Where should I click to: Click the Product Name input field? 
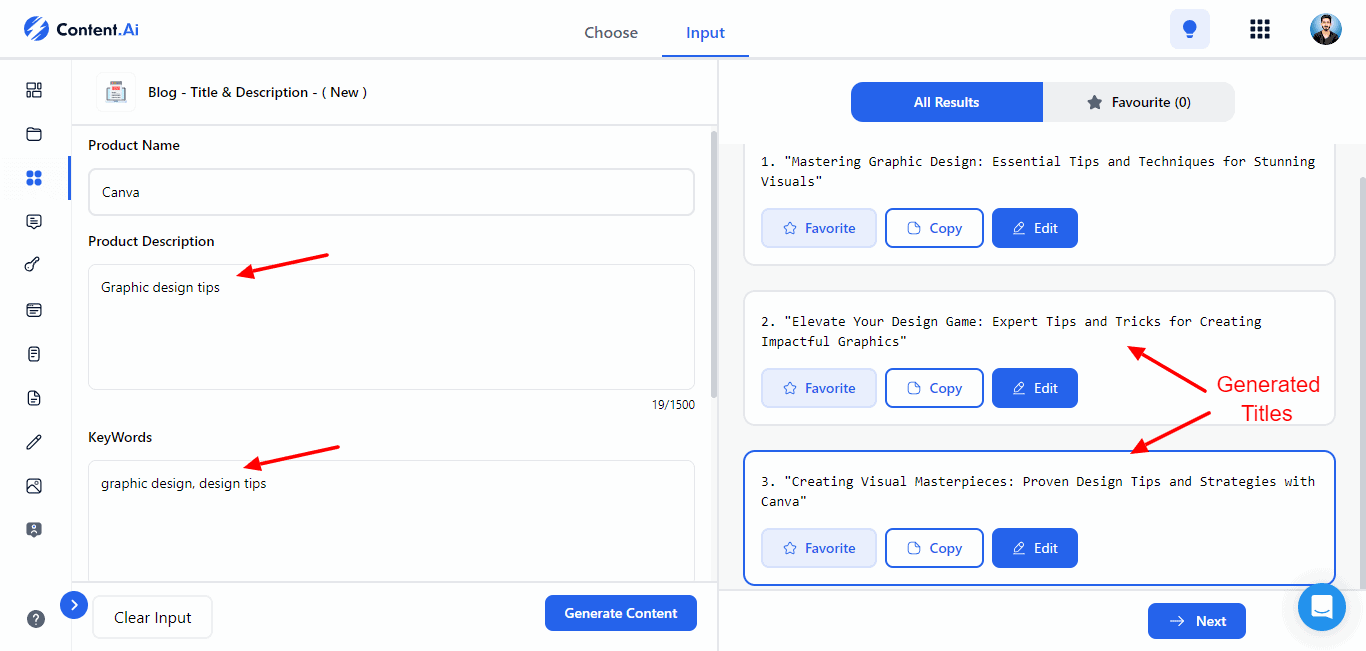391,192
